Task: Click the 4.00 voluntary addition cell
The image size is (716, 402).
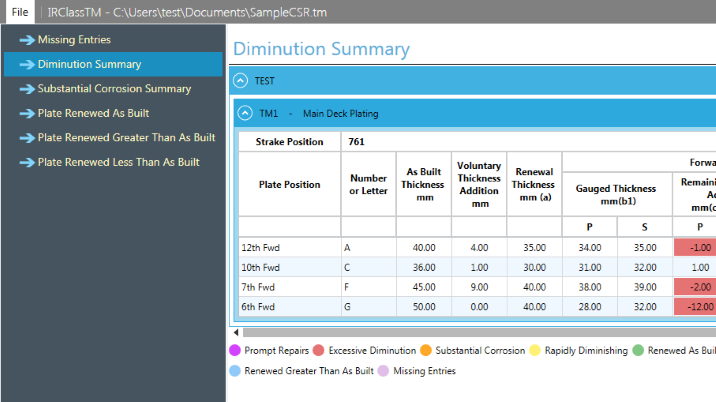Action: pyautogui.click(x=479, y=248)
